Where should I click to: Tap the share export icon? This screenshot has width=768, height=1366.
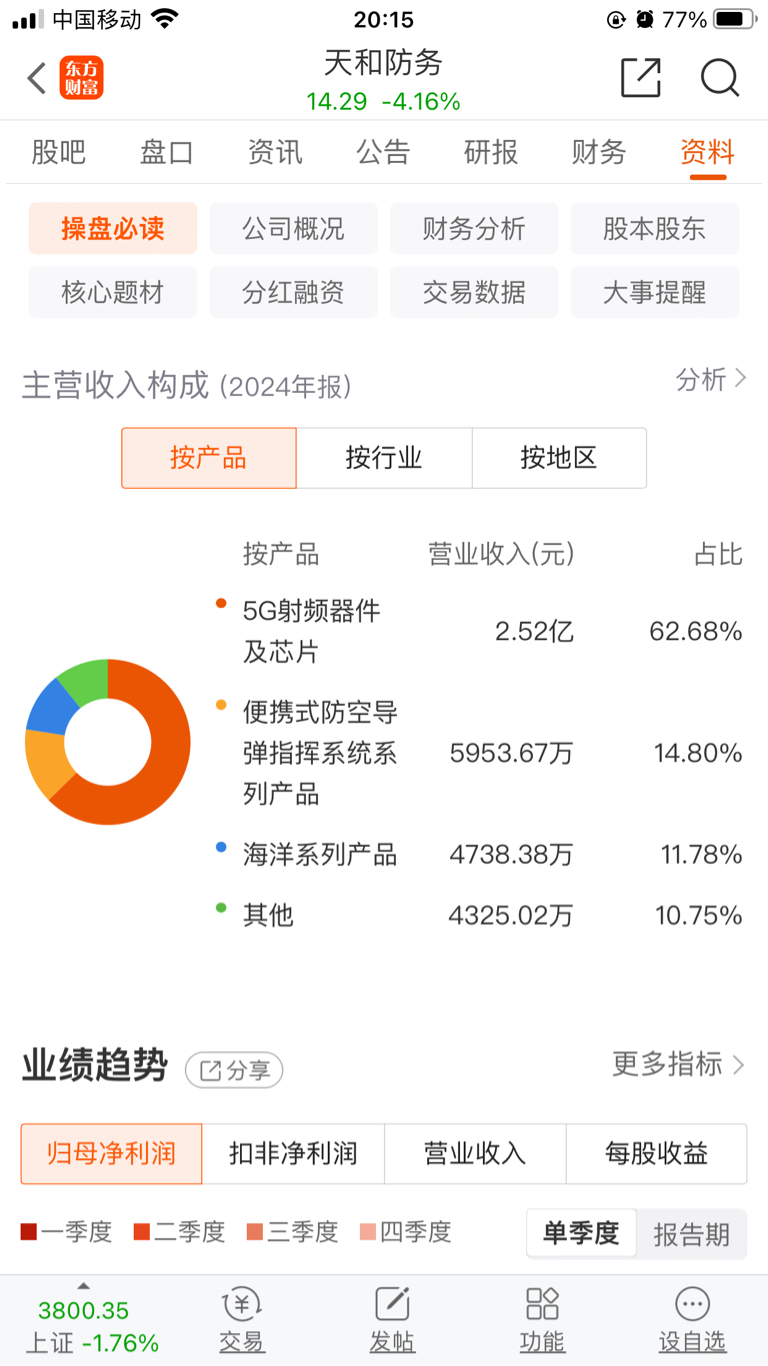tap(641, 78)
